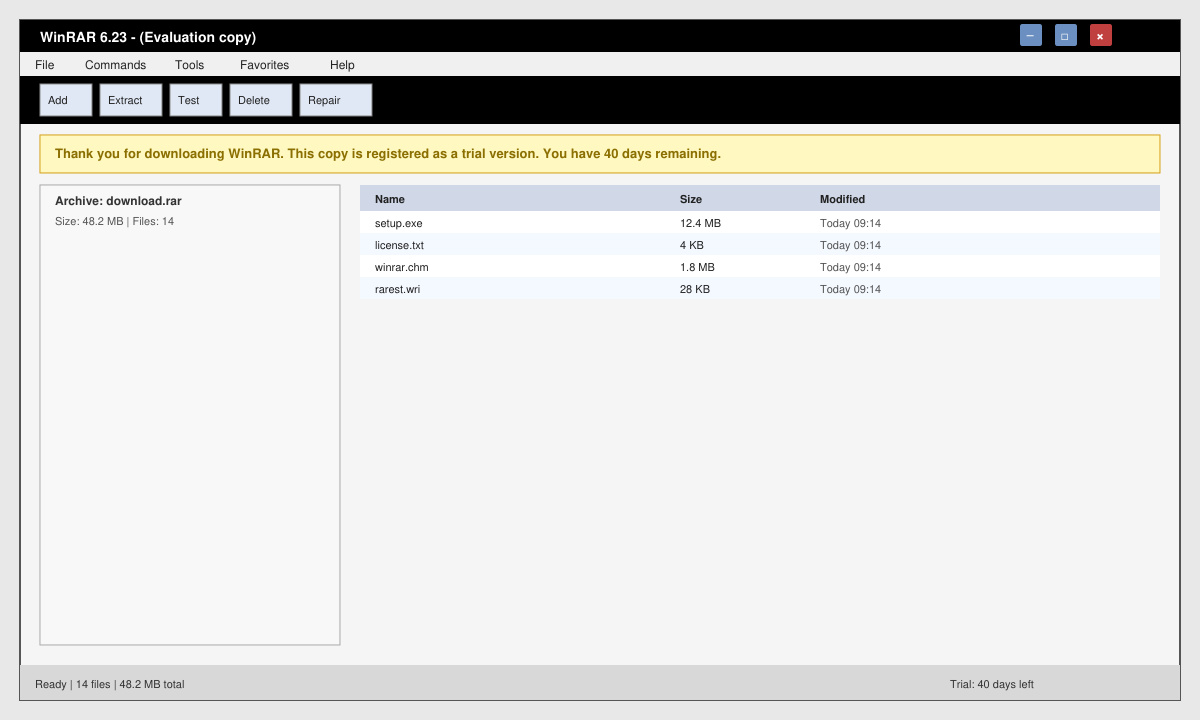
Task: Maximize the WinRAR window
Action: click(1065, 35)
